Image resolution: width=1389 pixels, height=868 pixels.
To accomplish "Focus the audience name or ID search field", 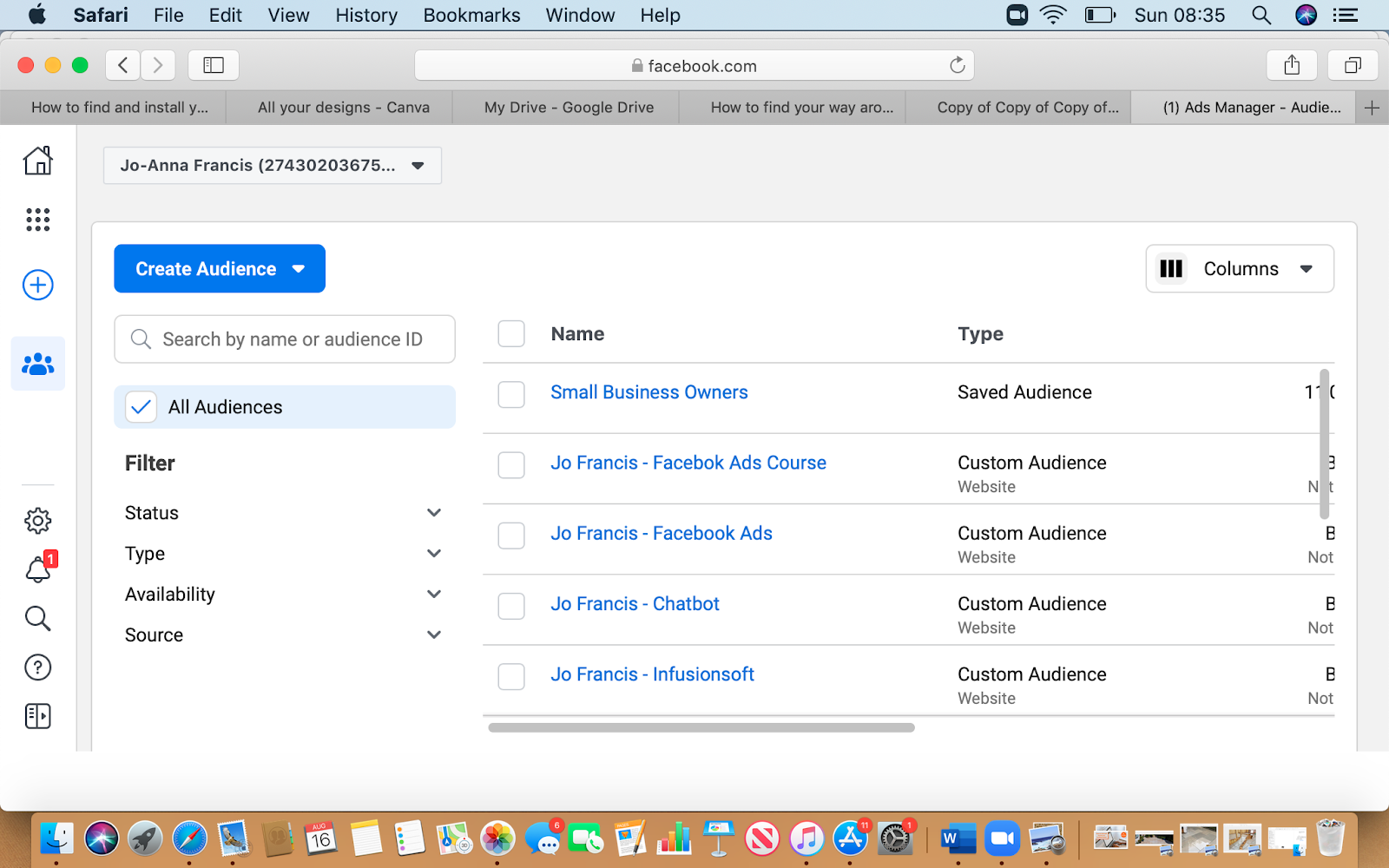I will [x=285, y=339].
